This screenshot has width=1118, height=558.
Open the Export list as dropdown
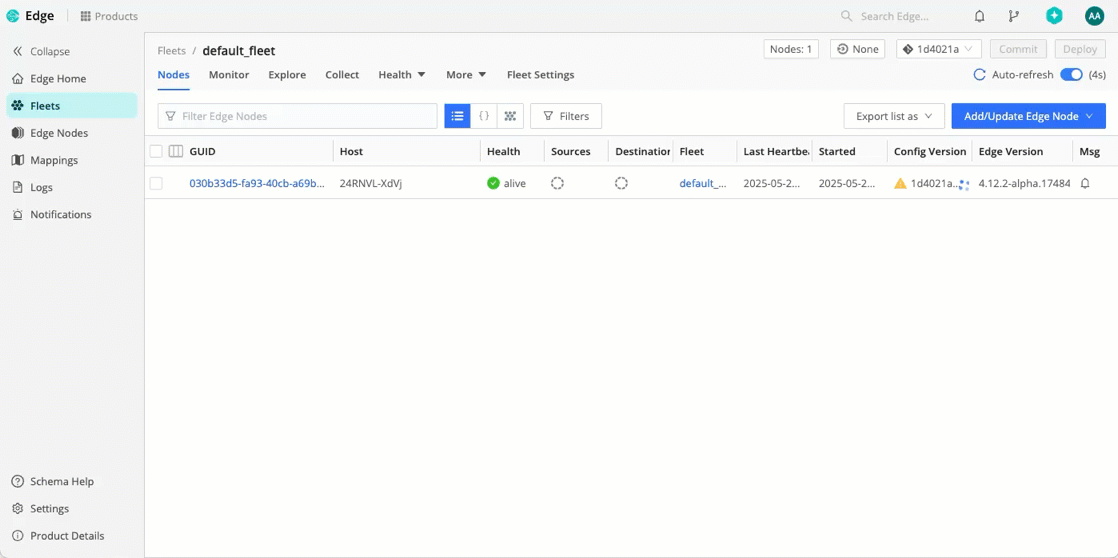tap(893, 116)
